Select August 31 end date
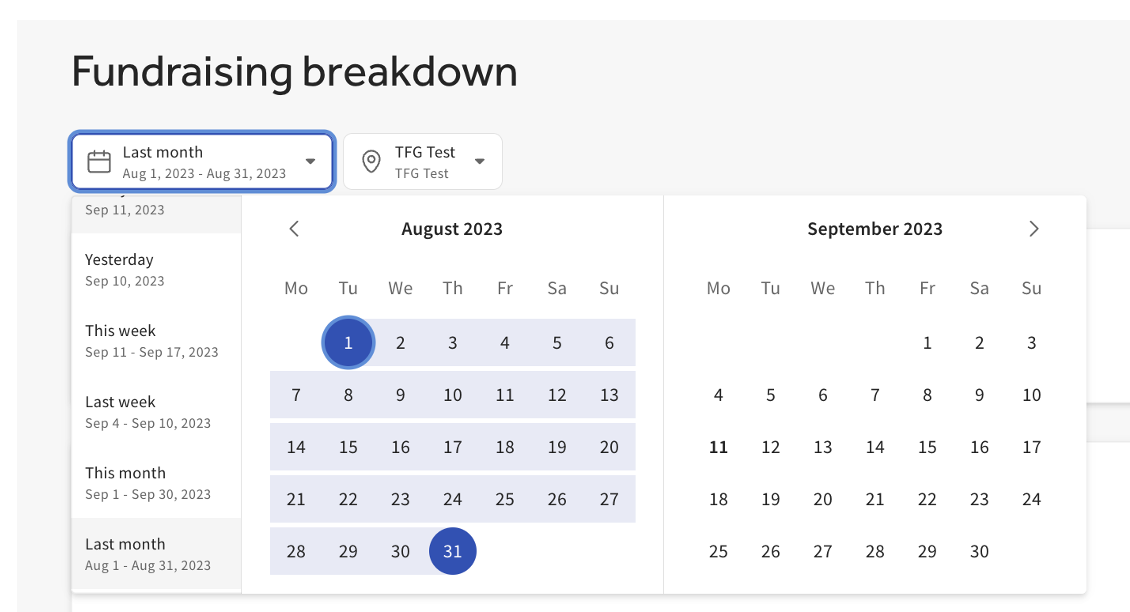 click(x=453, y=551)
